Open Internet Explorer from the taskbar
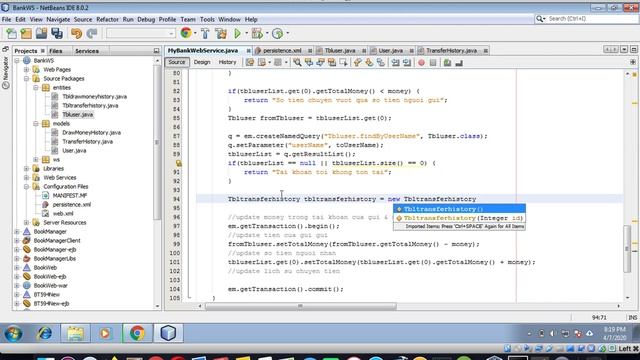The height and width of the screenshot is (360, 640). coord(44,333)
